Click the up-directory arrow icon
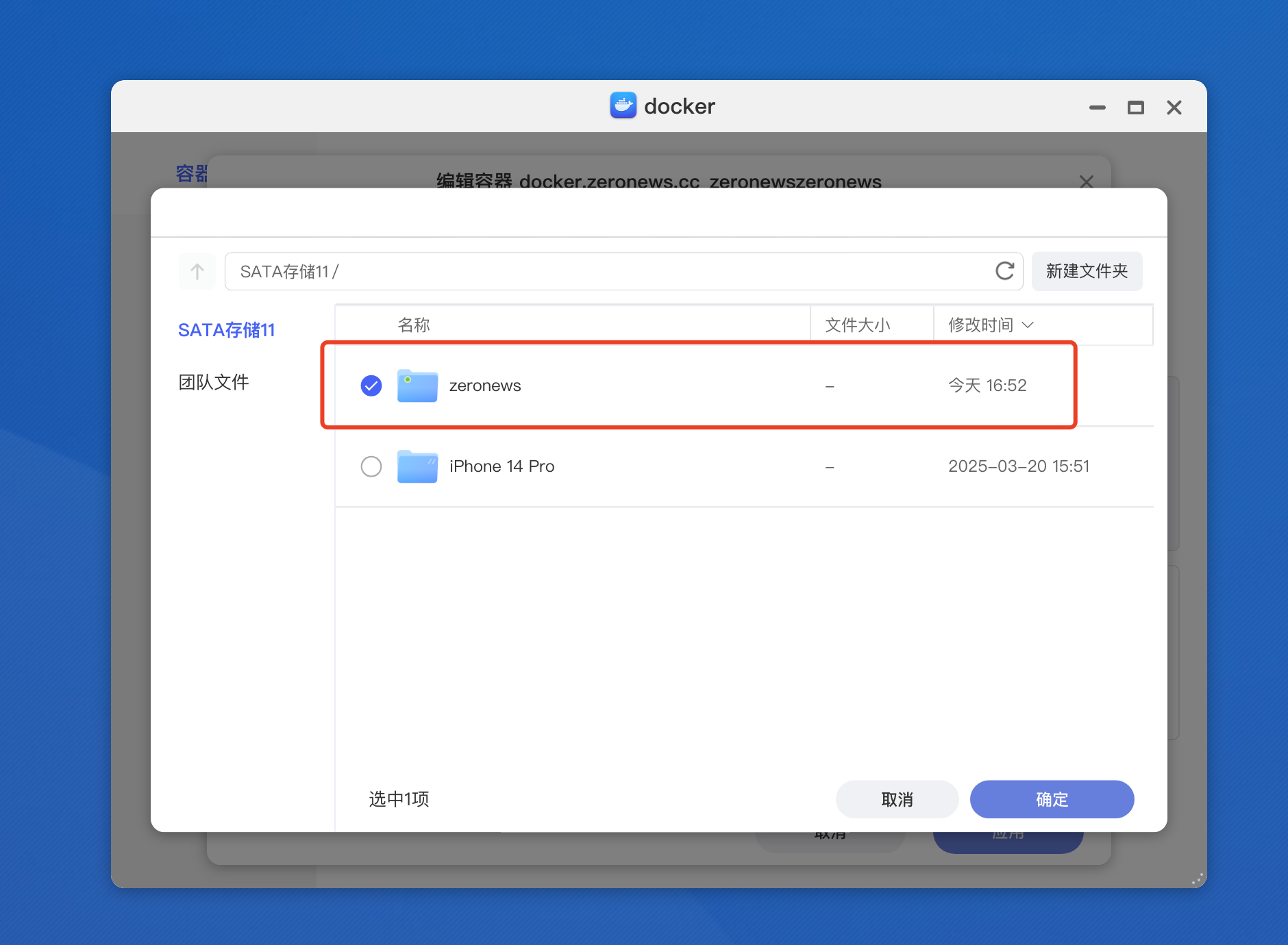The height and width of the screenshot is (945, 1288). click(197, 271)
